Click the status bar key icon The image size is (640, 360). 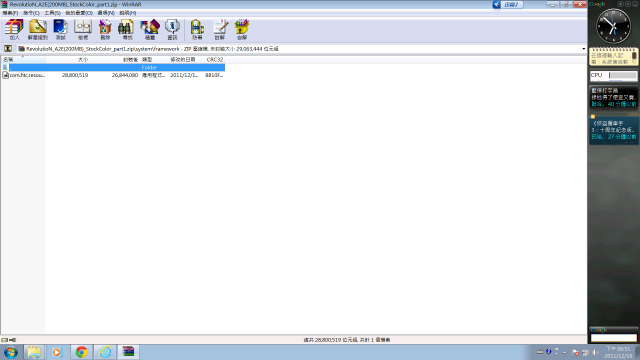[x=13, y=340]
